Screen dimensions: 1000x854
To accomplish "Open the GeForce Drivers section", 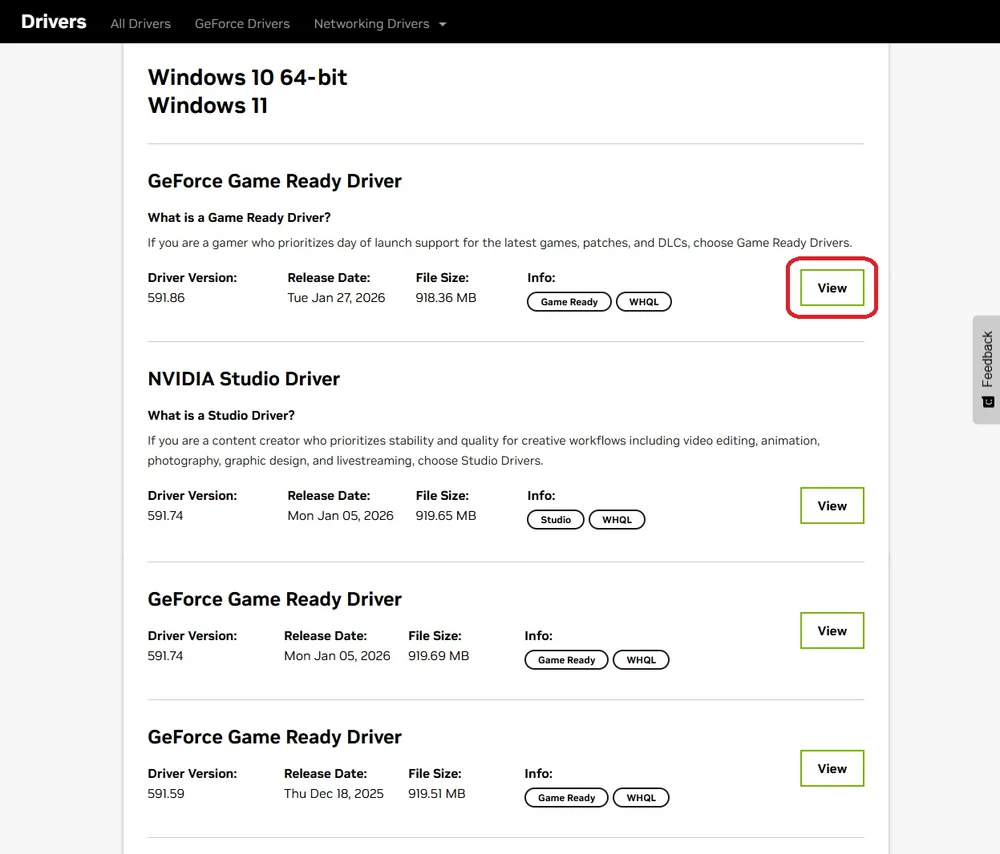I will click(x=242, y=23).
